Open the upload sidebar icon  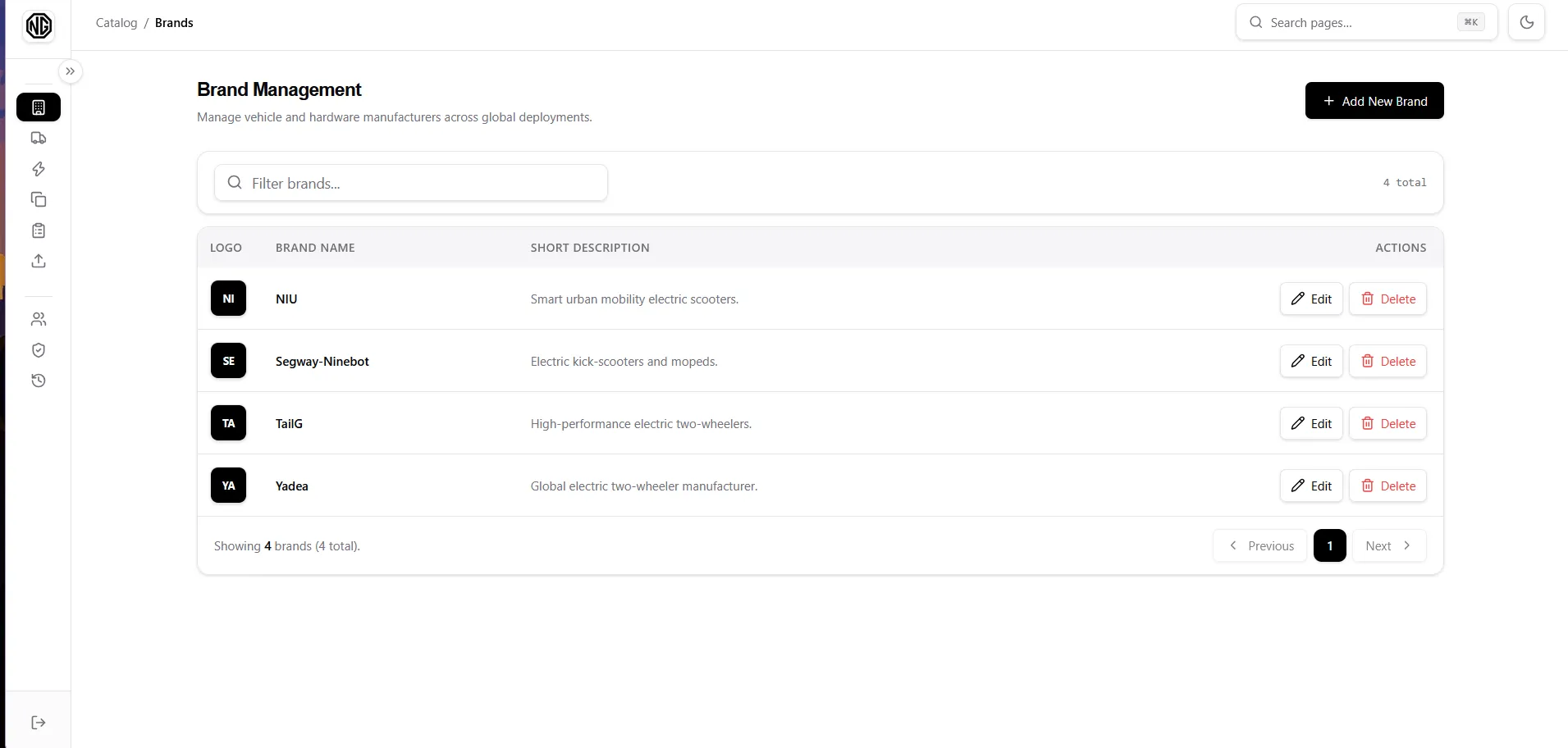(x=39, y=261)
